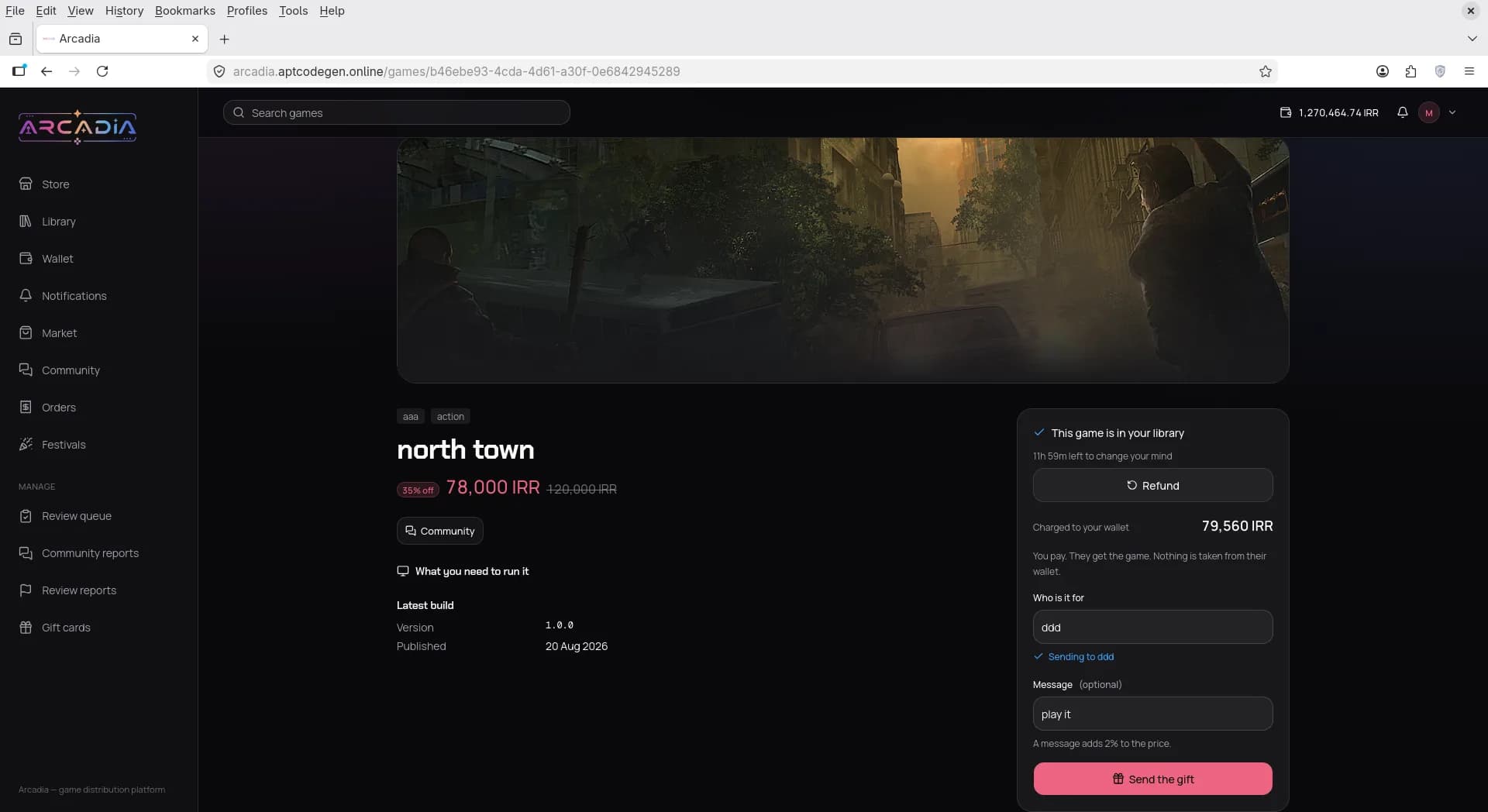Open a new browser tab
The width and height of the screenshot is (1488, 812).
[x=225, y=39]
